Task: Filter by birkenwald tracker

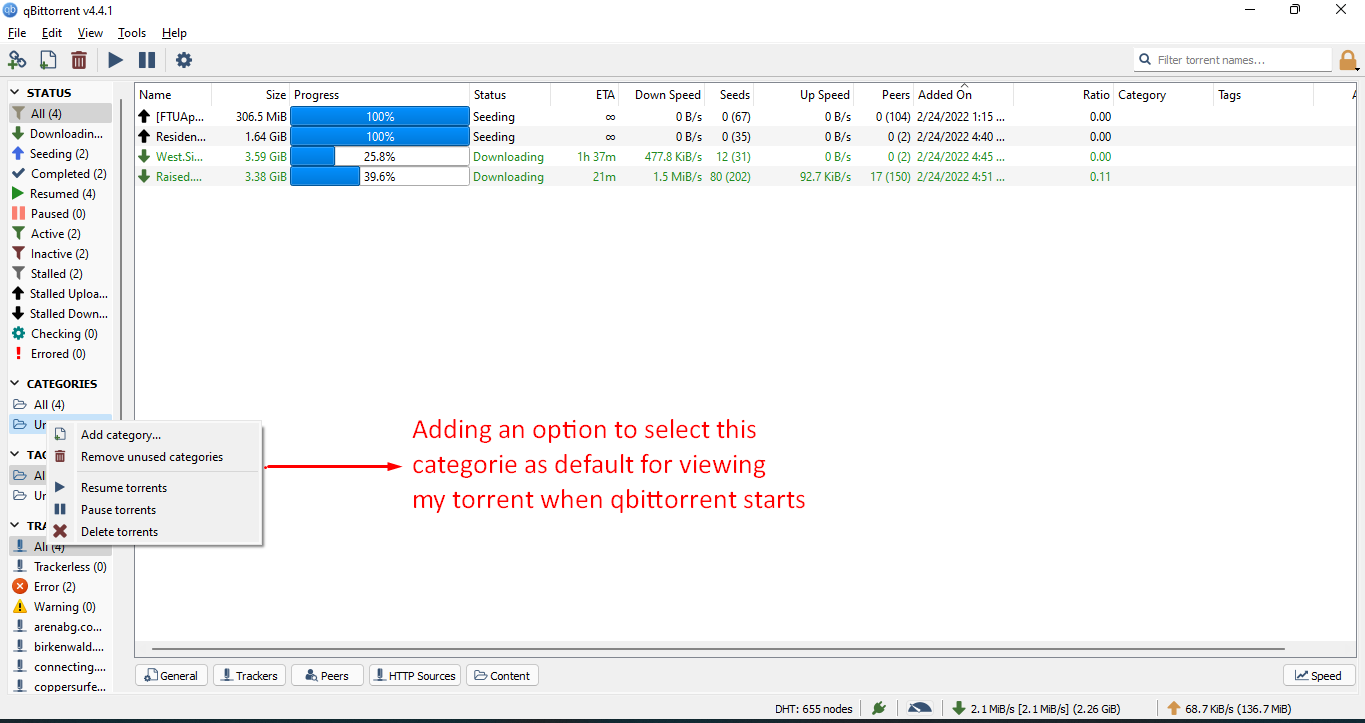Action: 60,647
